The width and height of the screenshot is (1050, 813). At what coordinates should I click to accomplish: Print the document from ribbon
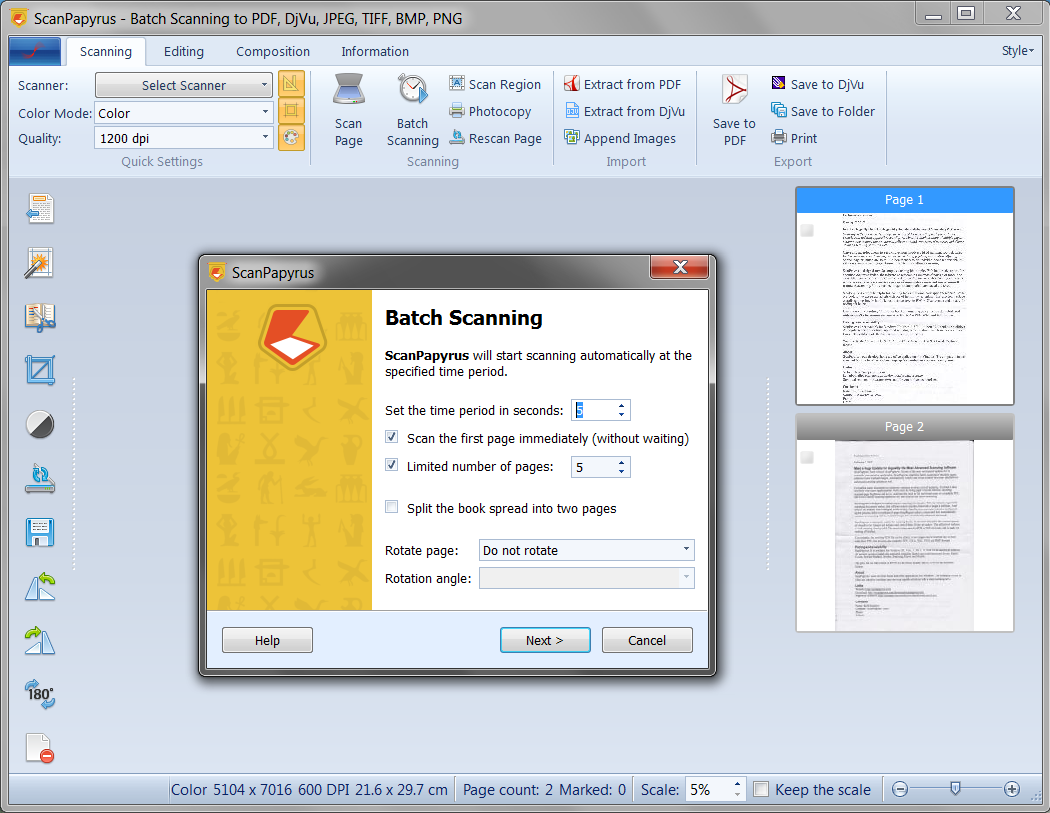coord(794,138)
